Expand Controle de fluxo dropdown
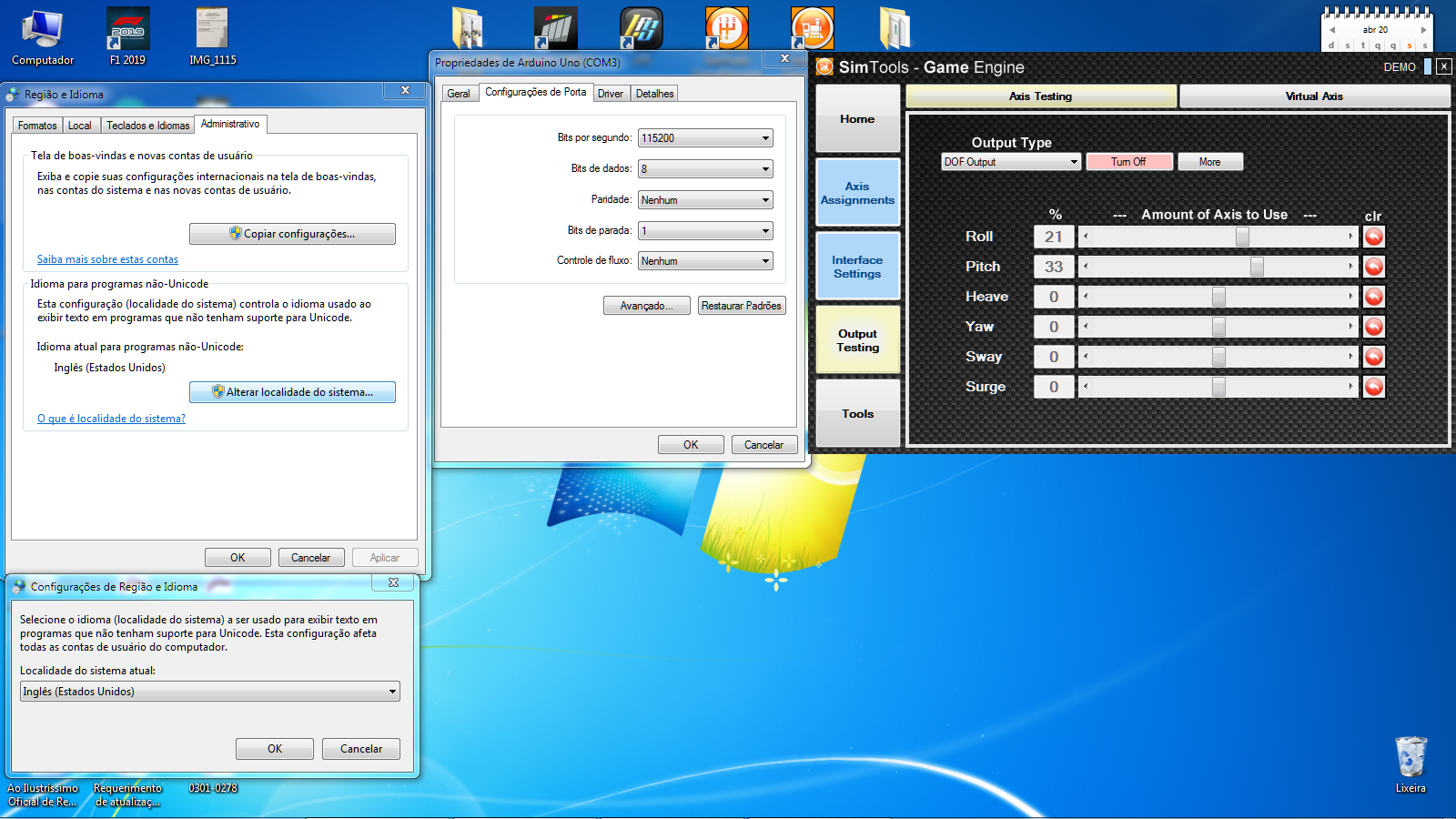This screenshot has height=819, width=1456. (705, 261)
